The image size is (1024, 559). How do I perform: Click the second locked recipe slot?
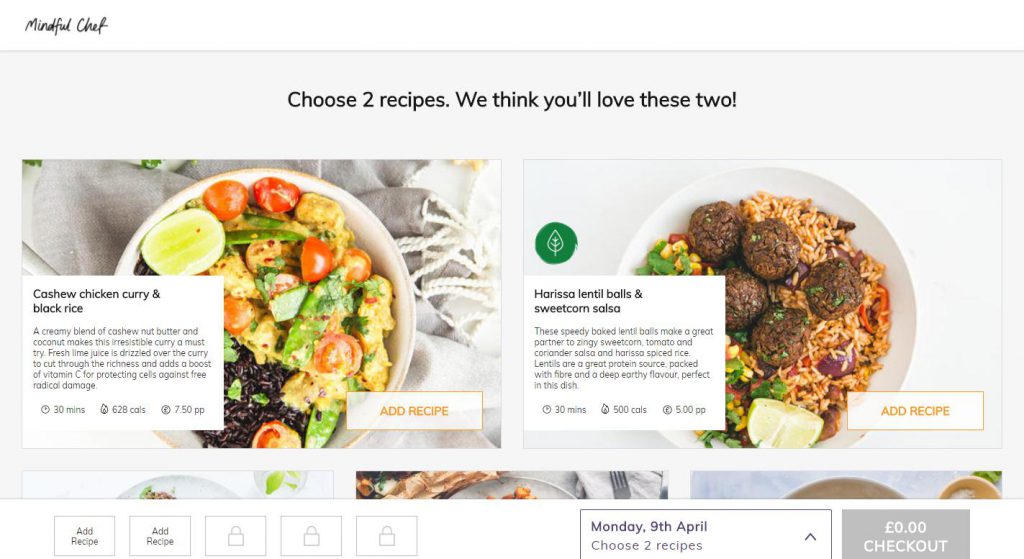coord(312,536)
